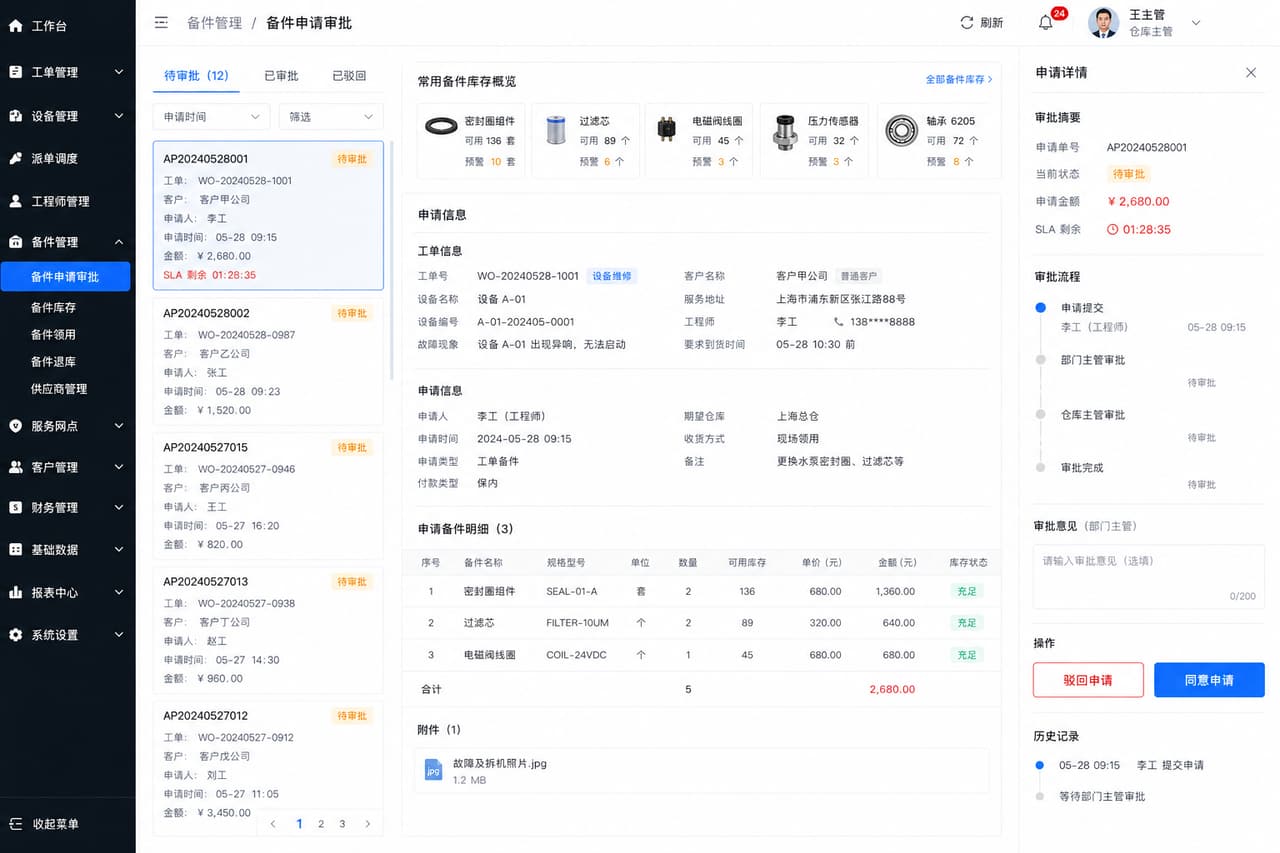Click the 系统设置 gear icon

pyautogui.click(x=15, y=635)
